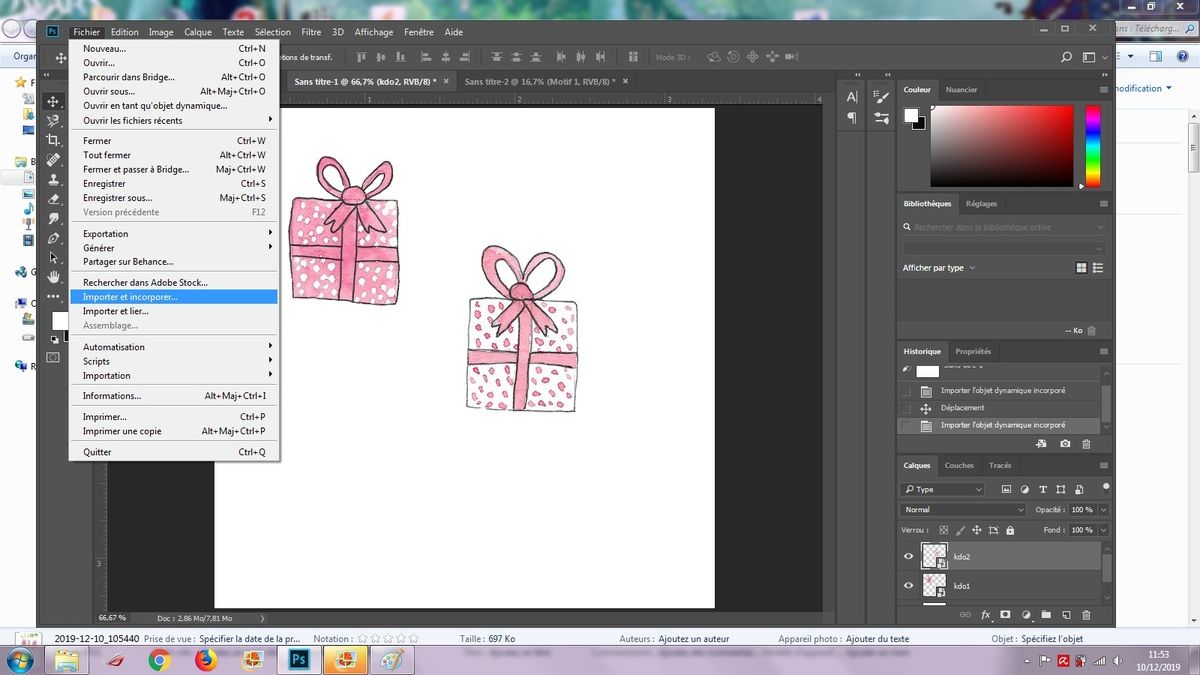Select the Path Selection arrow tool
This screenshot has width=1200, height=675.
tap(53, 257)
